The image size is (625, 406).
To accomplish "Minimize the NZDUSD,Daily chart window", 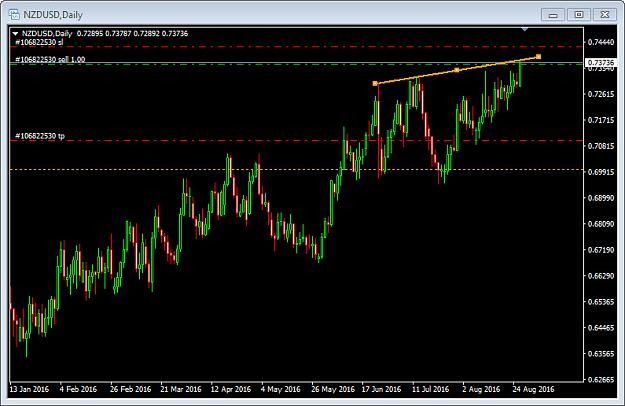I will pyautogui.click(x=553, y=15).
